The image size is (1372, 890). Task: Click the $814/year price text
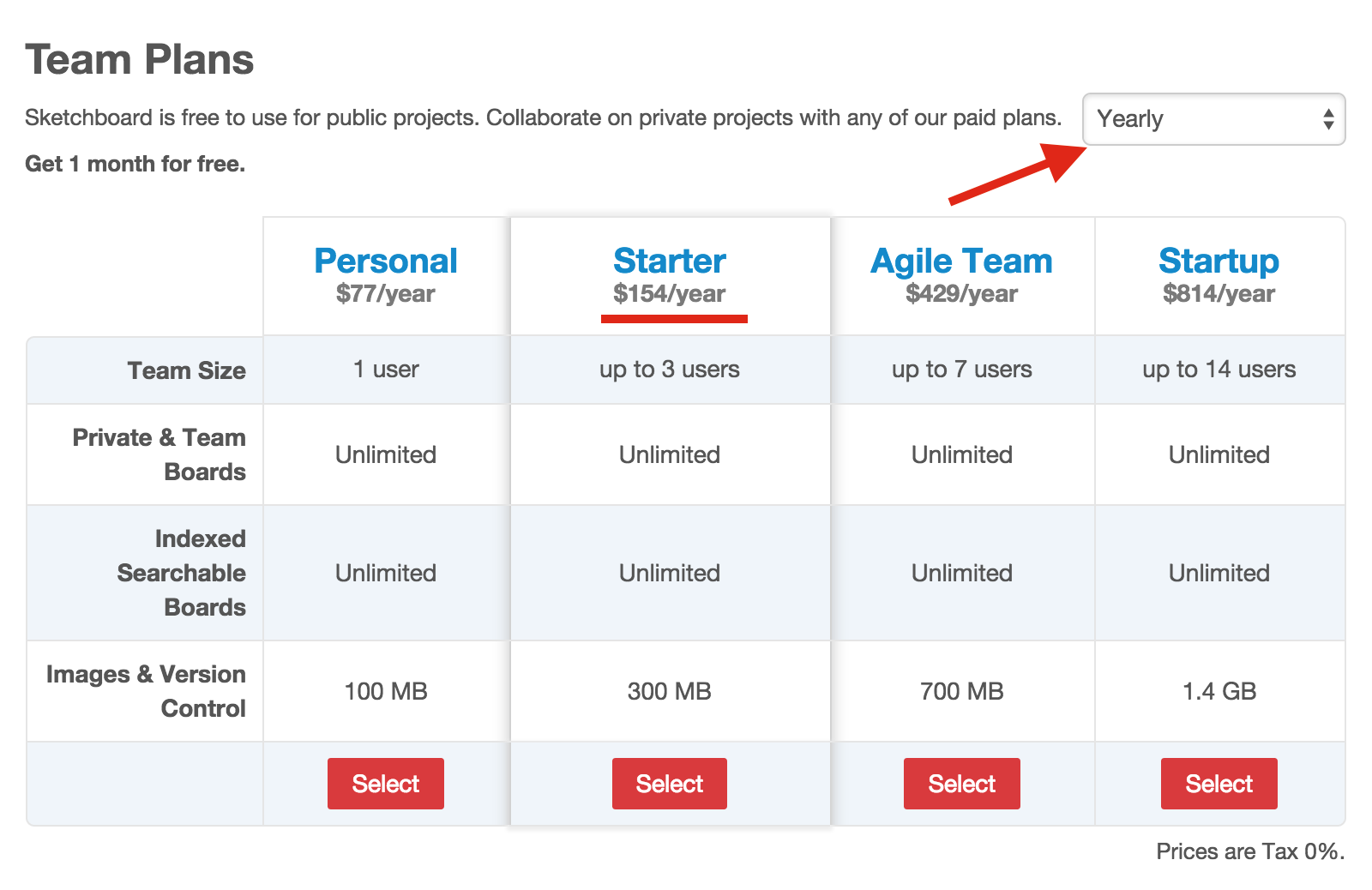coord(1219,294)
